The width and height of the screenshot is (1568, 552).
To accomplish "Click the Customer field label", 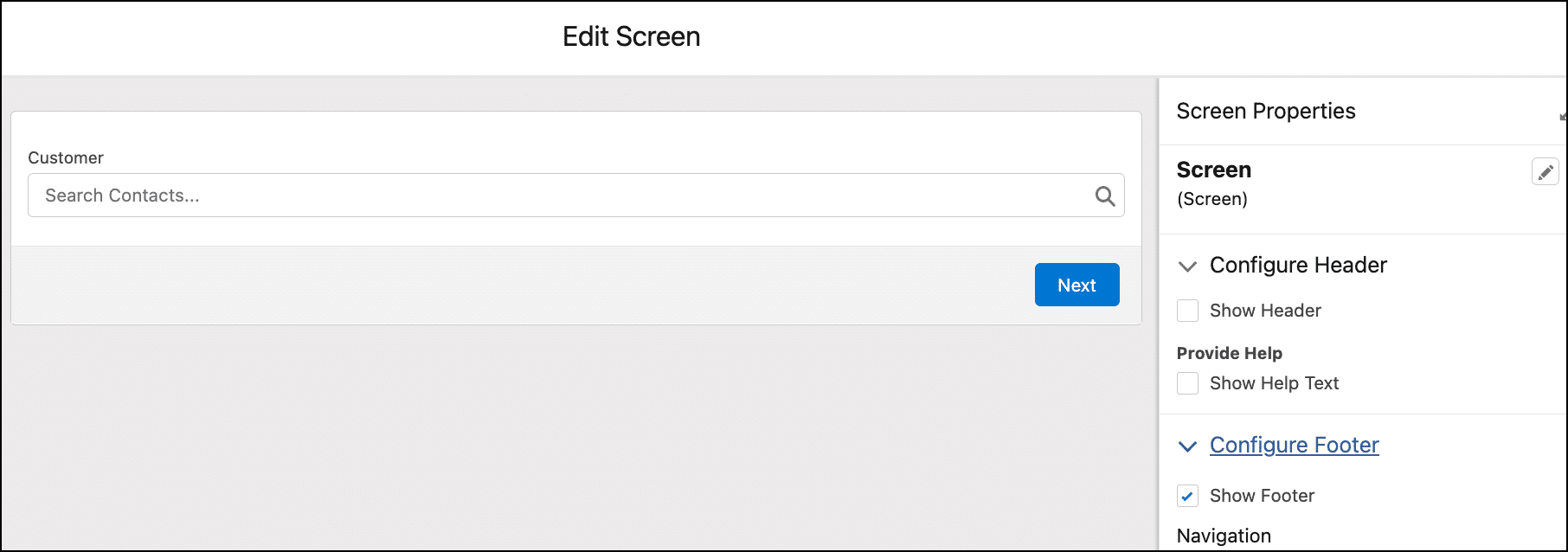I will tap(66, 157).
